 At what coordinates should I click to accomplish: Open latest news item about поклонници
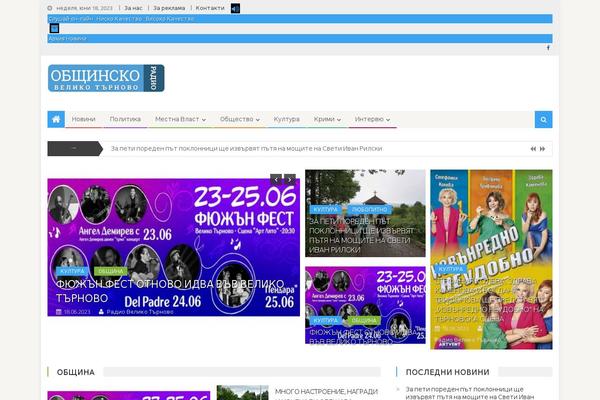pos(470,393)
